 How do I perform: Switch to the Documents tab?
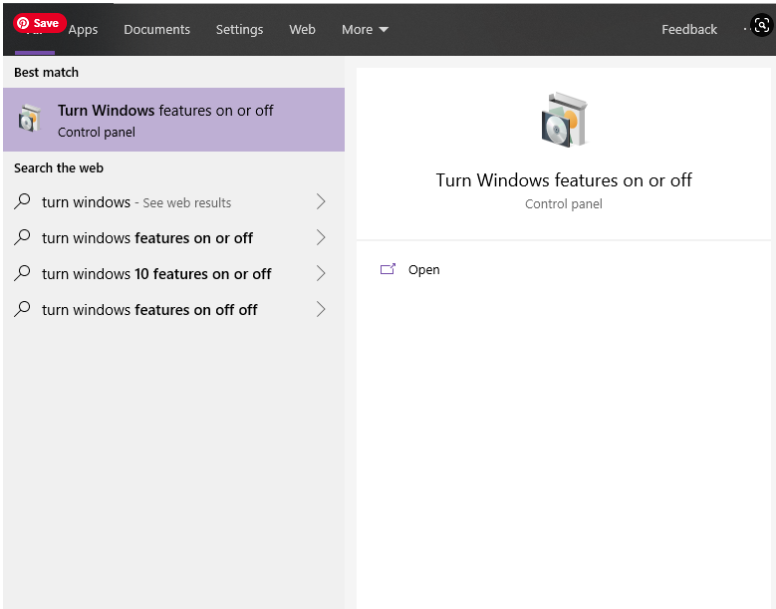(156, 30)
